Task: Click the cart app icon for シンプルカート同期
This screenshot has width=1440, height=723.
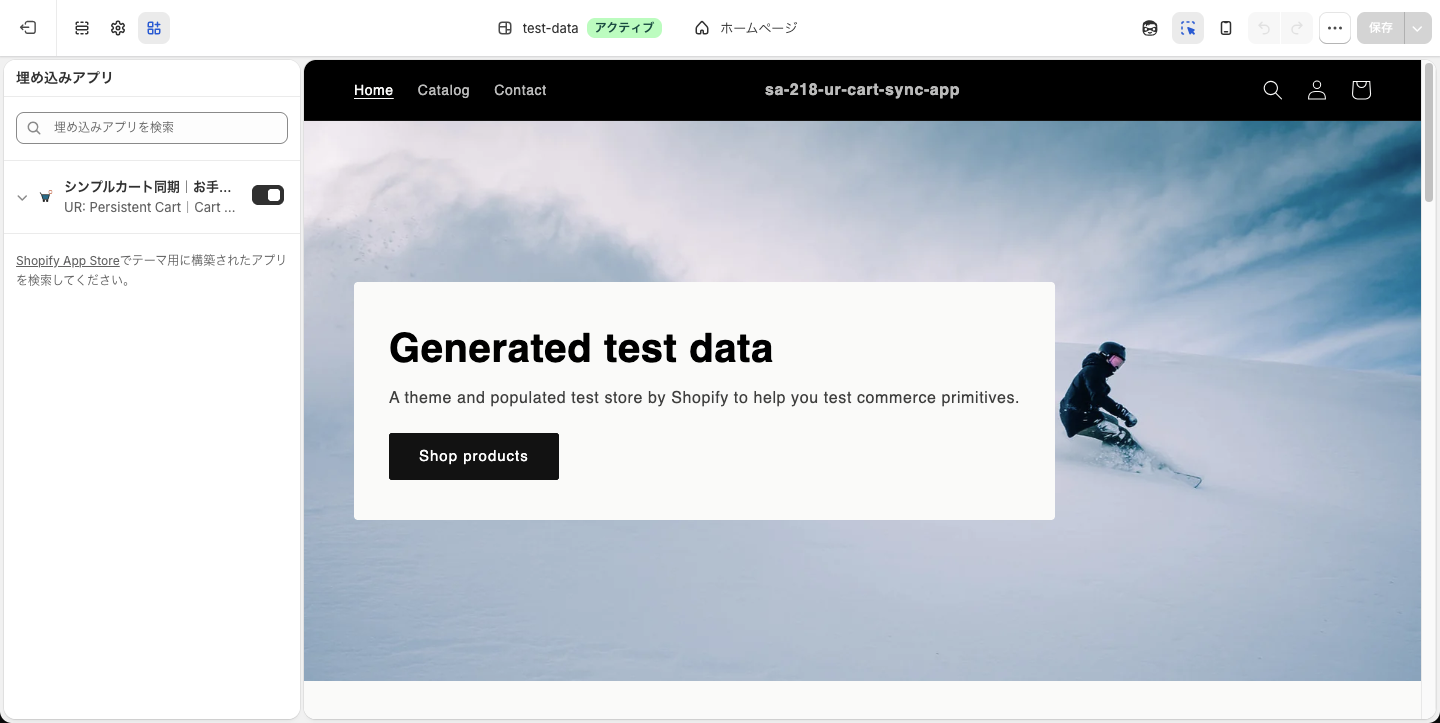Action: coord(46,197)
